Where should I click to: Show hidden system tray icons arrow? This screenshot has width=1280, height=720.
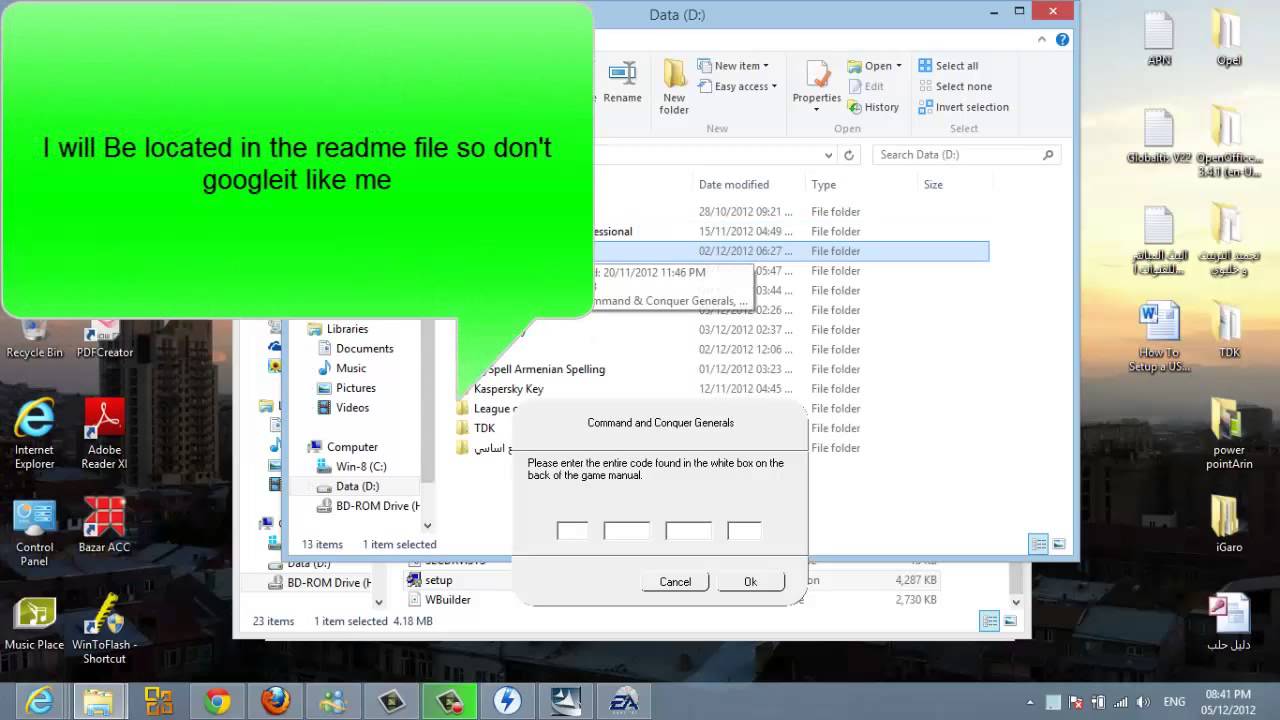coord(1030,702)
